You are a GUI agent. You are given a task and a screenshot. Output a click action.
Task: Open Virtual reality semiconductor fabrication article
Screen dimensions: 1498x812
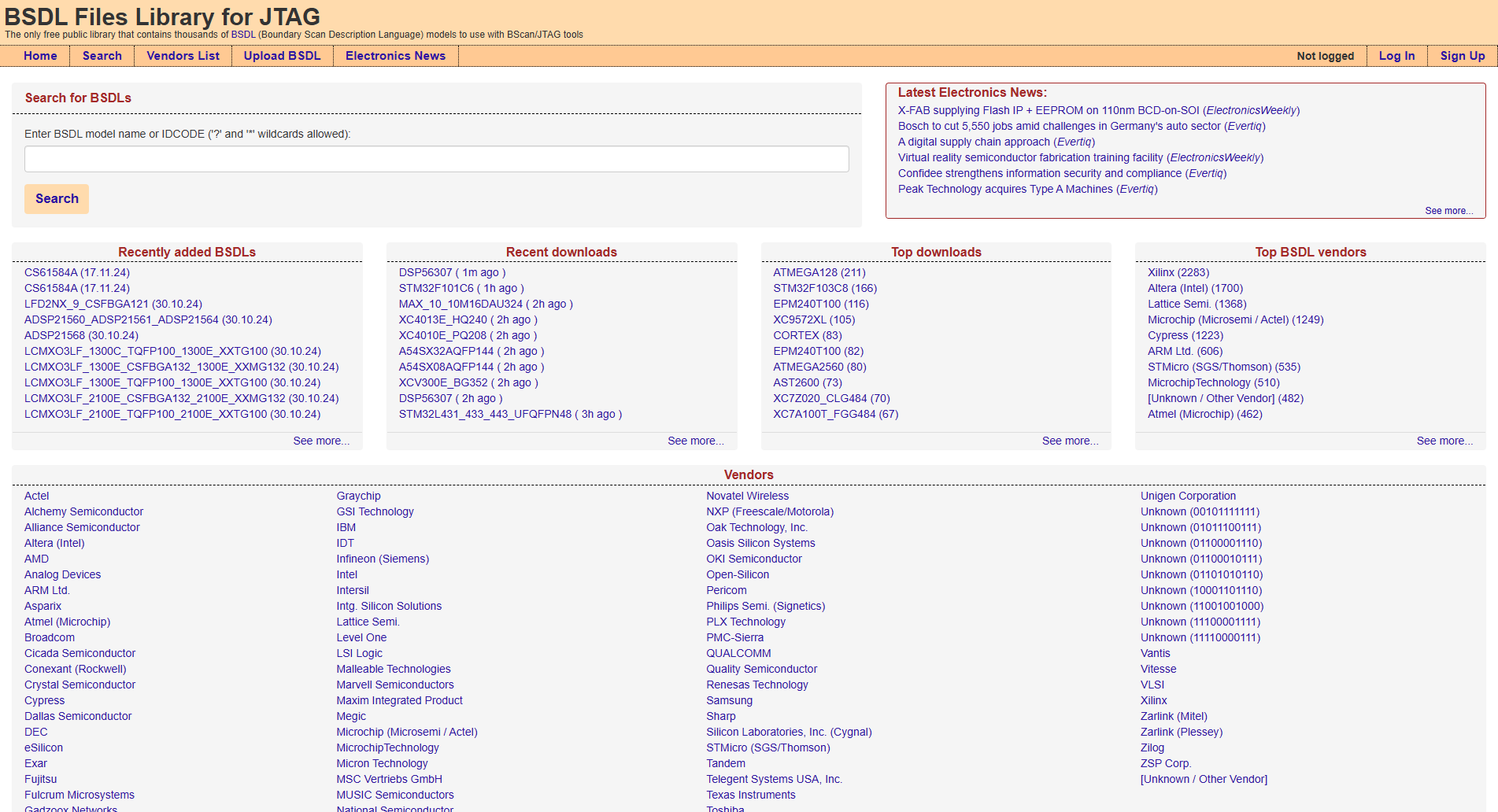point(1081,157)
